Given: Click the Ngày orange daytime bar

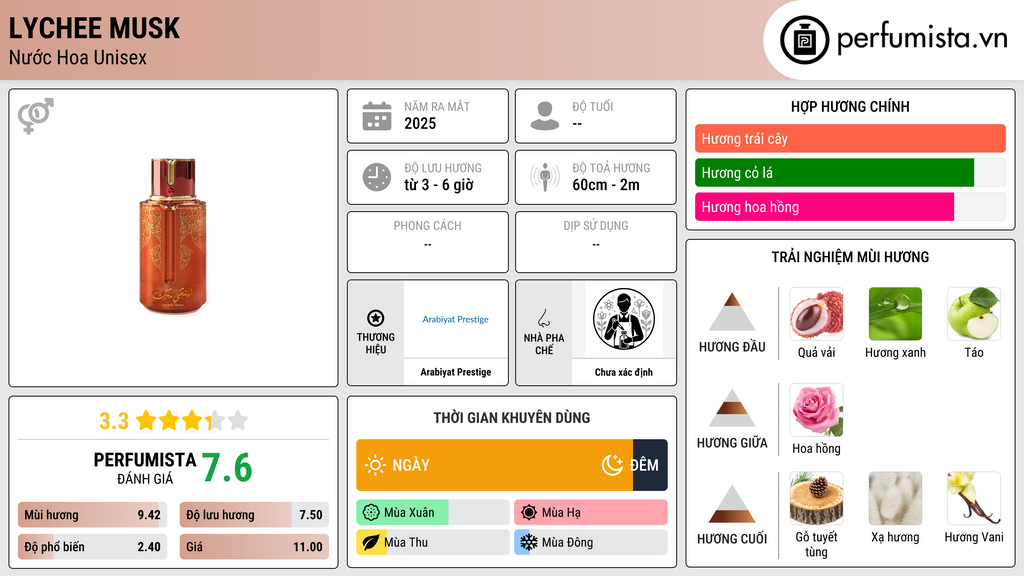Looking at the screenshot, I should pyautogui.click(x=494, y=465).
